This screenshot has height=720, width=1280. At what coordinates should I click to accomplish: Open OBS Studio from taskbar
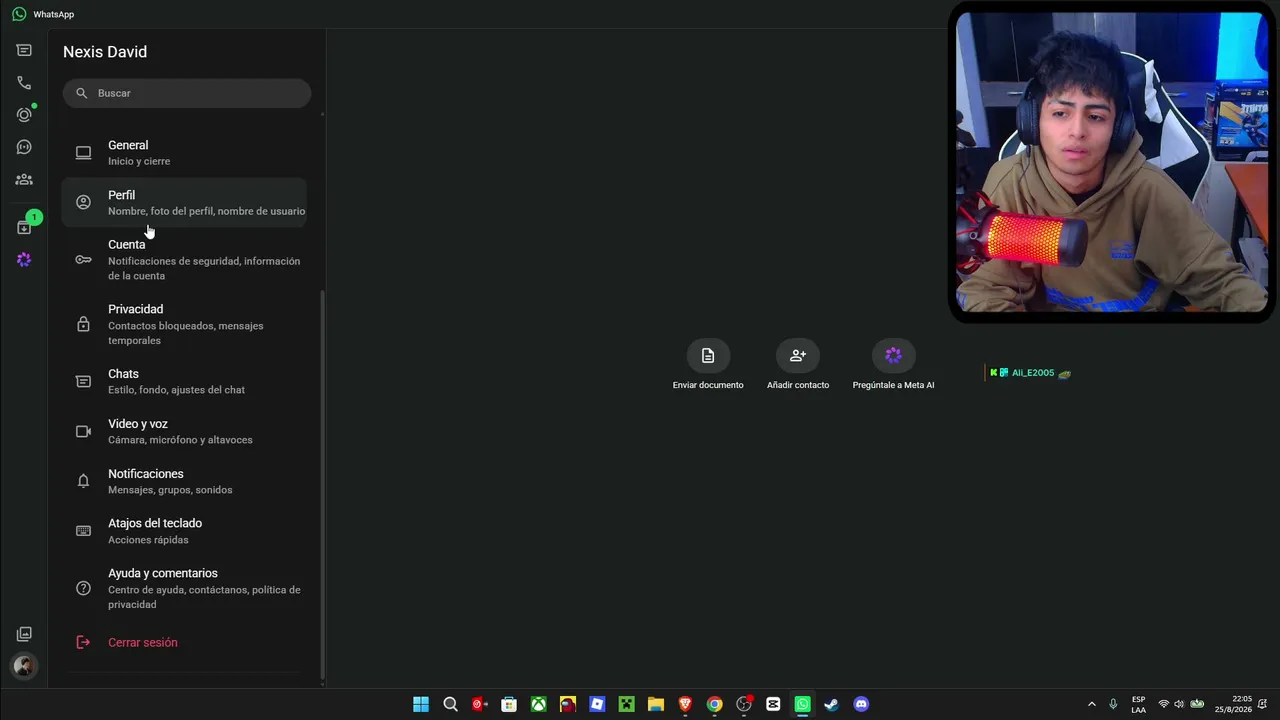pos(743,704)
